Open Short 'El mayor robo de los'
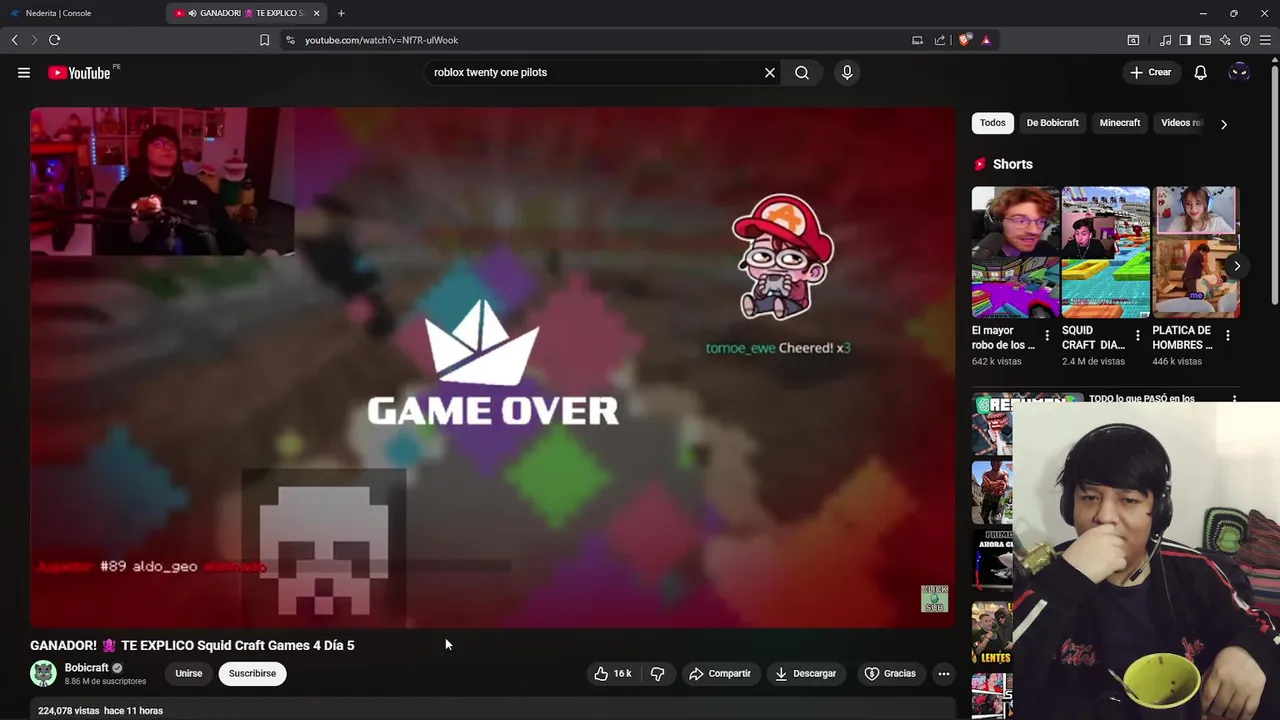 click(x=1015, y=252)
